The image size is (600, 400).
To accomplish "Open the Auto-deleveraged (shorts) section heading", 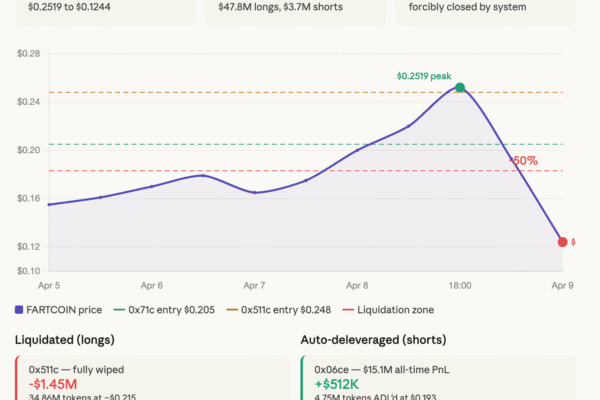I will pos(372,340).
